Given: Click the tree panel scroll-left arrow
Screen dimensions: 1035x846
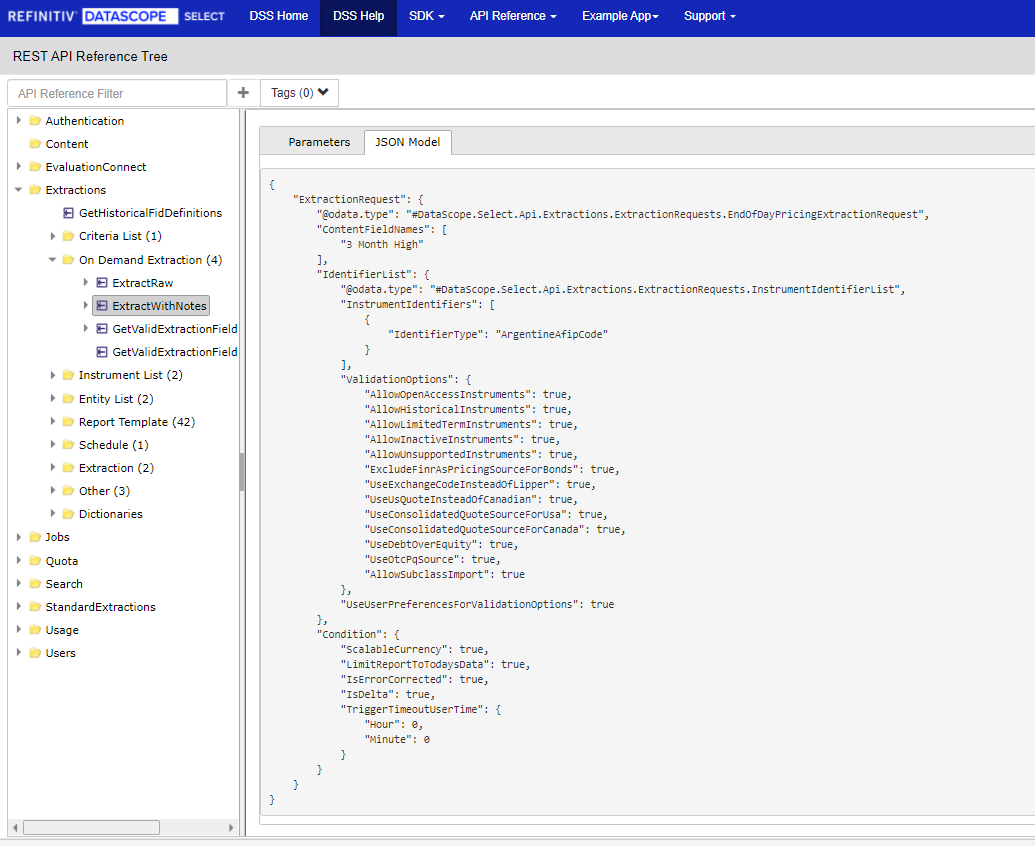Looking at the screenshot, I should [x=15, y=828].
